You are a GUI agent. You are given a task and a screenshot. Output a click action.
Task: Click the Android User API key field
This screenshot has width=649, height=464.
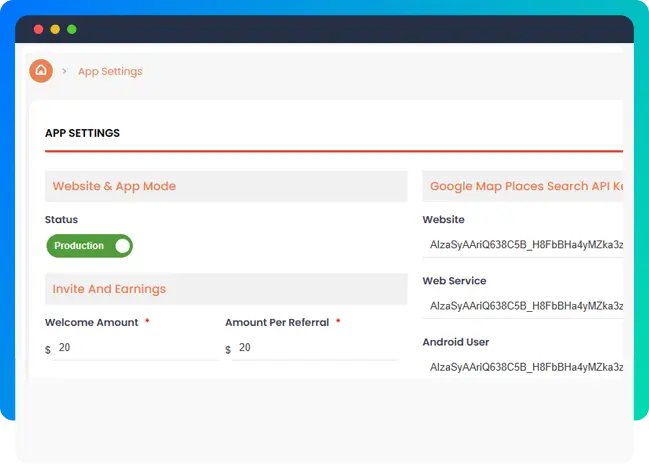[525, 367]
